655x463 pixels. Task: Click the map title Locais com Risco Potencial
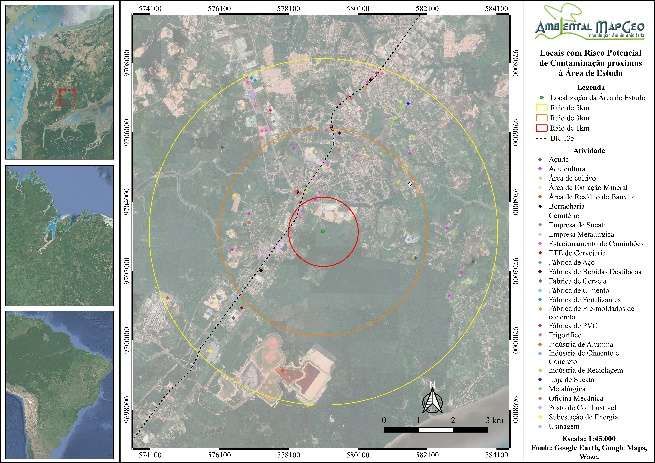coord(588,62)
